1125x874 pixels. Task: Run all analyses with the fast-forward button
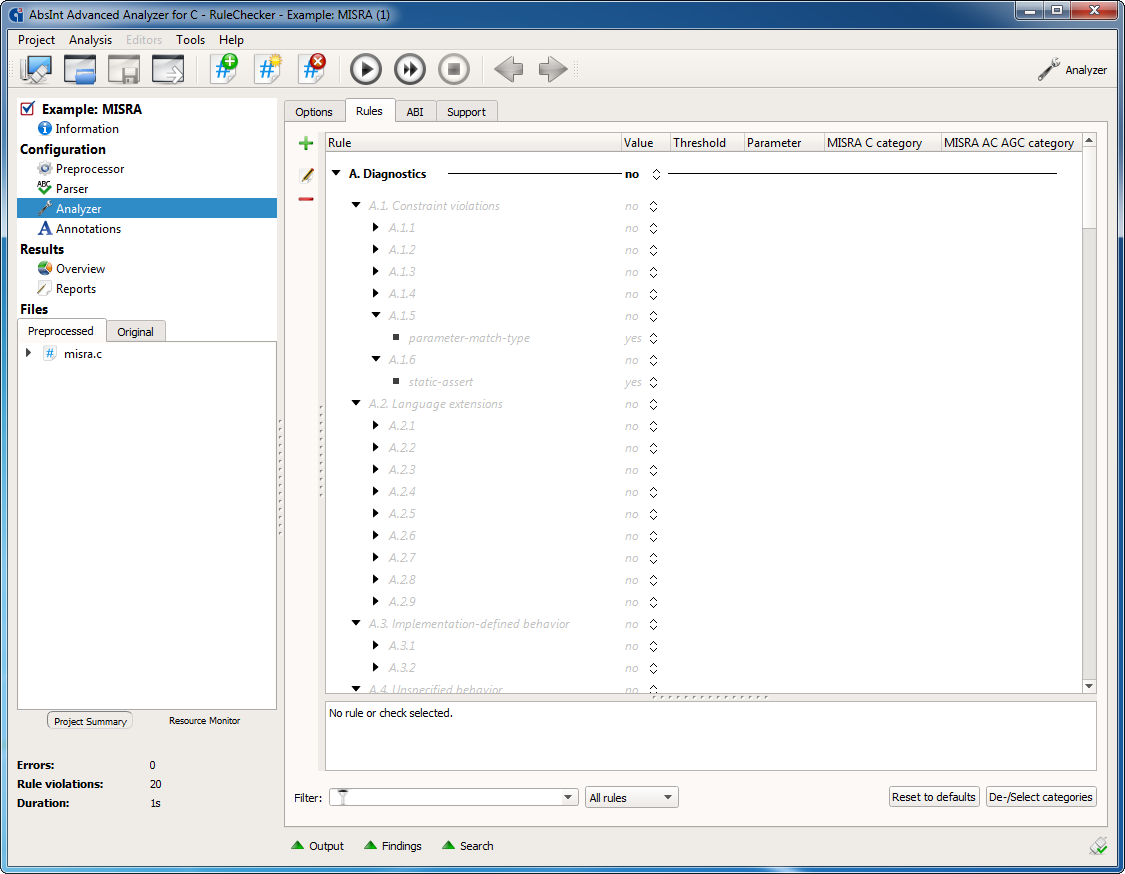click(x=410, y=70)
